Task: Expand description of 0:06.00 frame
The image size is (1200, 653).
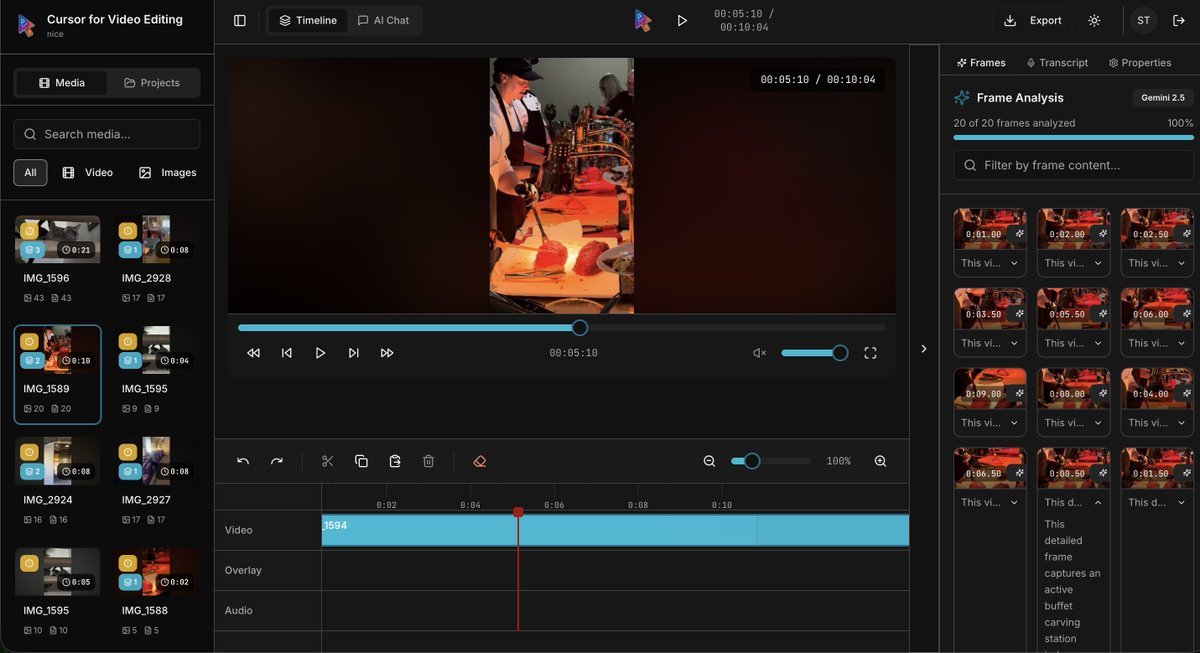Action: 1157,343
